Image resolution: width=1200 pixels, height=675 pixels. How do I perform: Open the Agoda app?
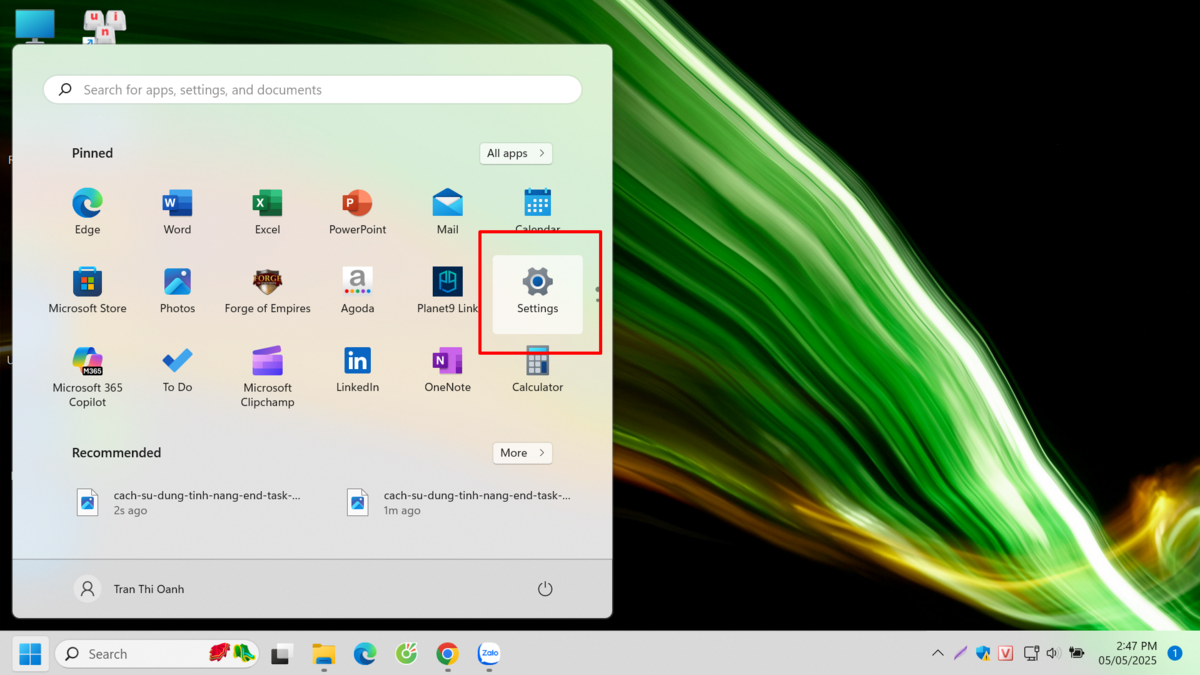357,291
